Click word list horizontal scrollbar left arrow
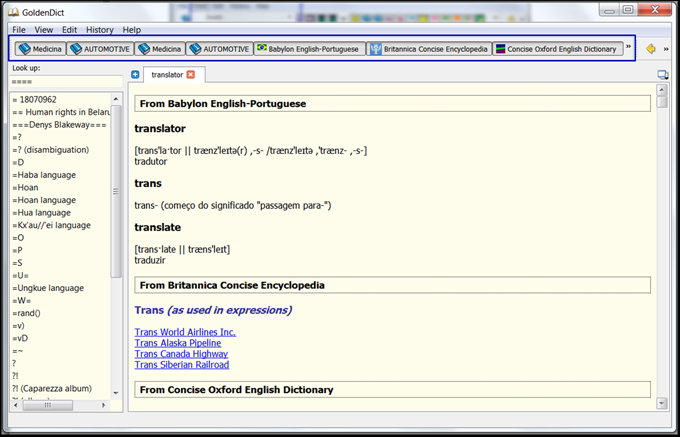This screenshot has height=437, width=680. (x=16, y=405)
